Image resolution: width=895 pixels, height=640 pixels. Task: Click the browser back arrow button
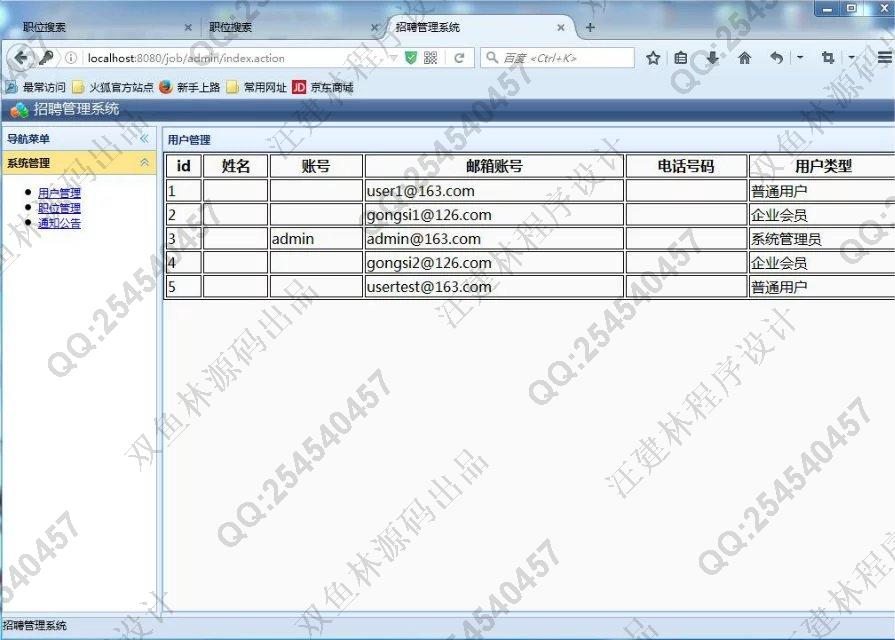click(x=21, y=58)
